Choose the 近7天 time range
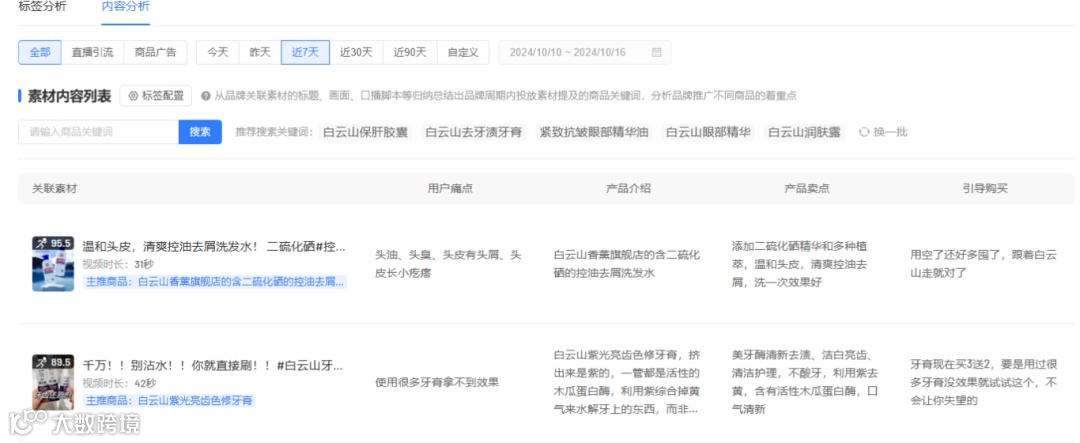This screenshot has width=1080, height=443. tap(305, 52)
